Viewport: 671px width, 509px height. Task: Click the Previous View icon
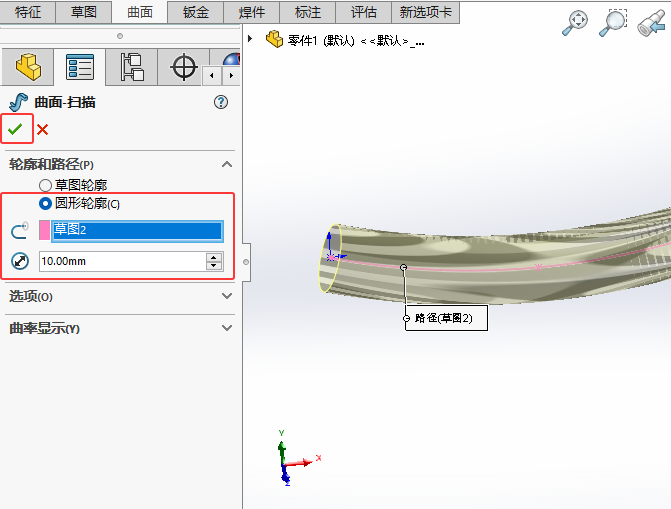pos(651,24)
